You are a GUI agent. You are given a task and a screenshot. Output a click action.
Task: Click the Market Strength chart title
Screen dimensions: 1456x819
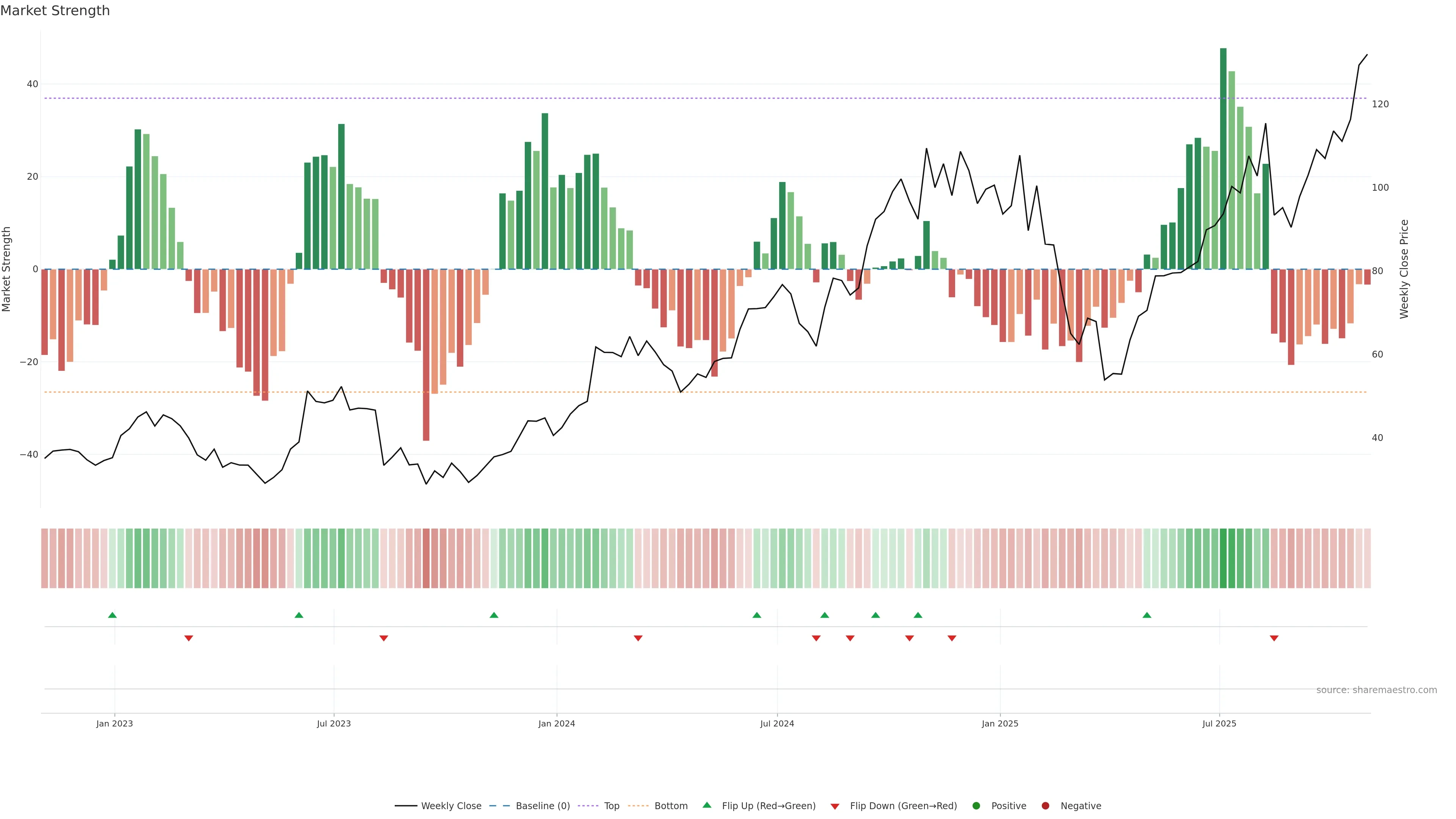pyautogui.click(x=55, y=11)
